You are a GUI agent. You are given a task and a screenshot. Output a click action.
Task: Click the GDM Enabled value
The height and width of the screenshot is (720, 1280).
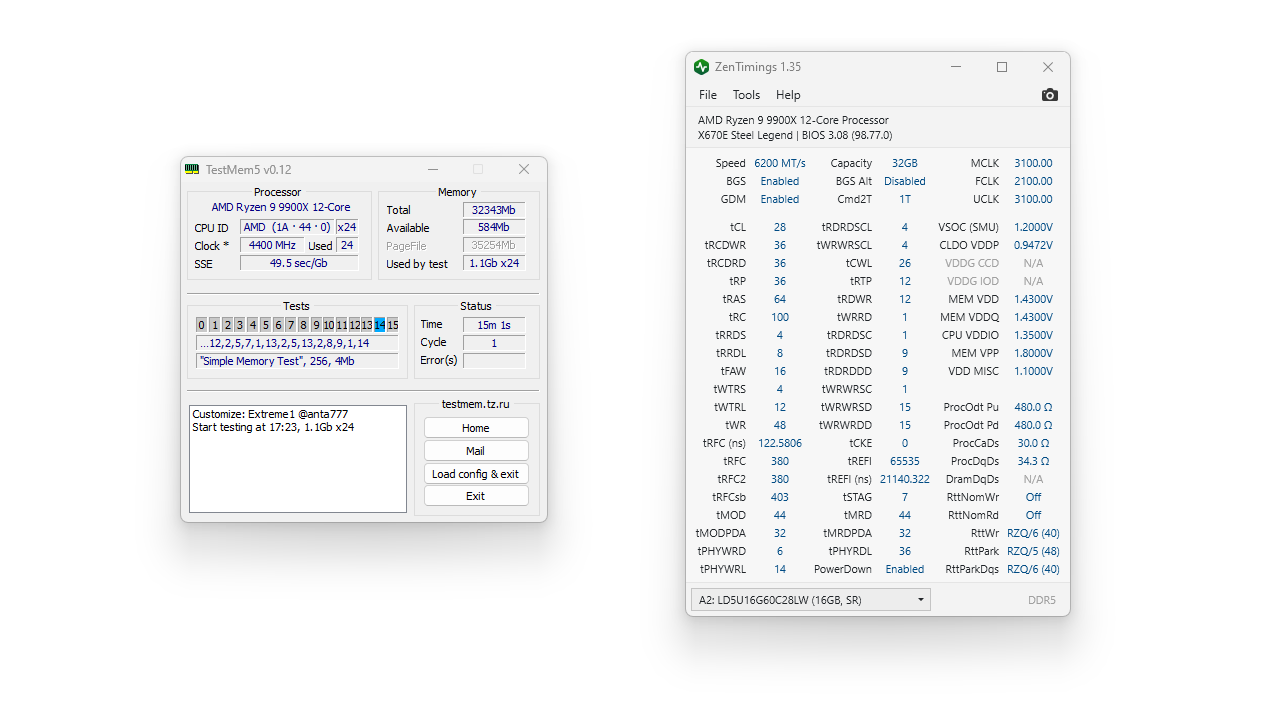click(780, 199)
